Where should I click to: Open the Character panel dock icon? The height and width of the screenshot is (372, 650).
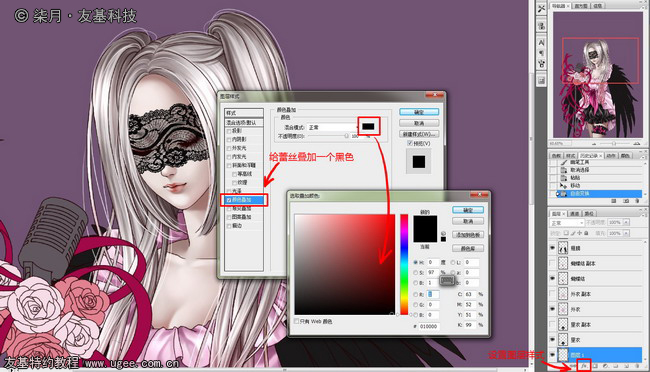541,42
